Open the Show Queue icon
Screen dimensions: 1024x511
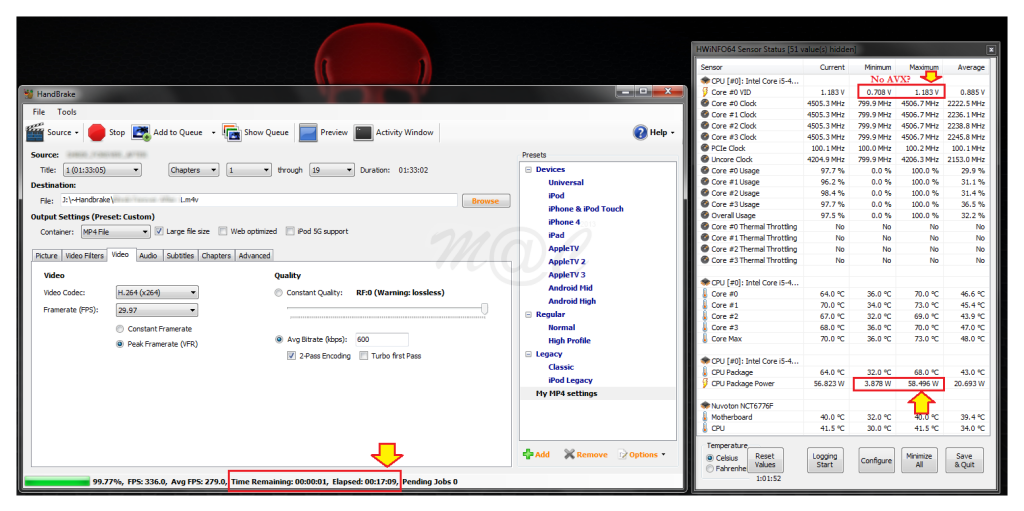(231, 132)
